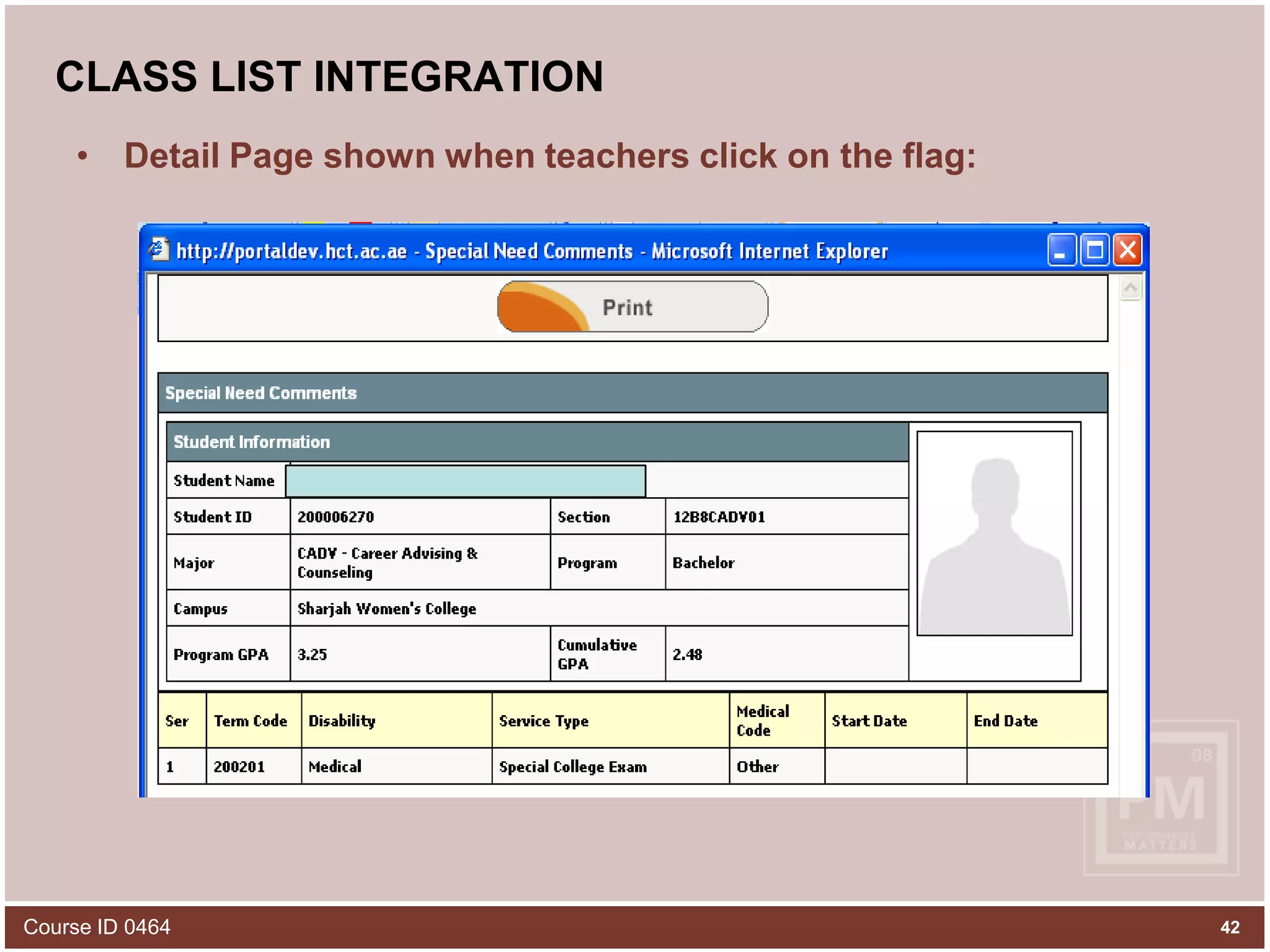Select section value 12B8CADV01
Screen dimensions: 1270x952
point(719,517)
